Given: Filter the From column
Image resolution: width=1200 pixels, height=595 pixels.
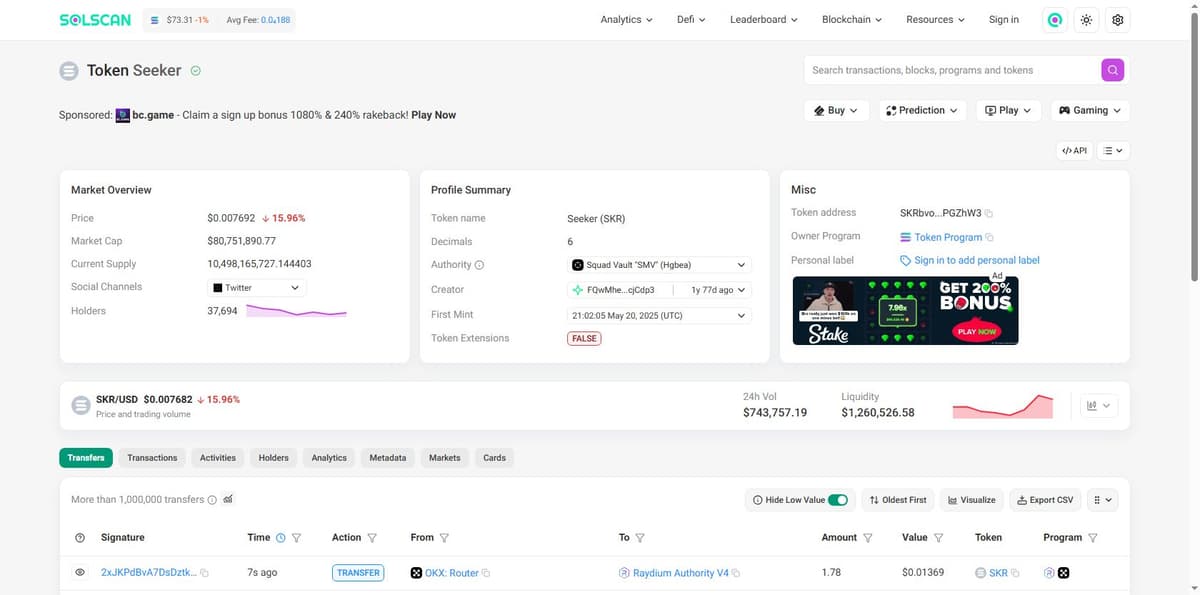Looking at the screenshot, I should (444, 538).
